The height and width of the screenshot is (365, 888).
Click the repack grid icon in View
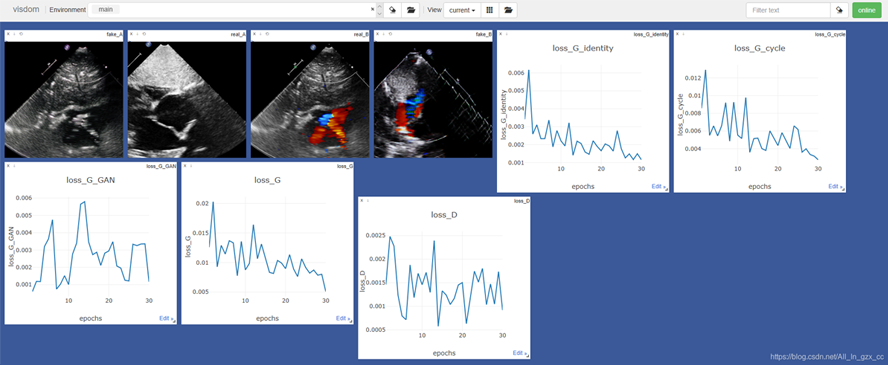[x=490, y=10]
